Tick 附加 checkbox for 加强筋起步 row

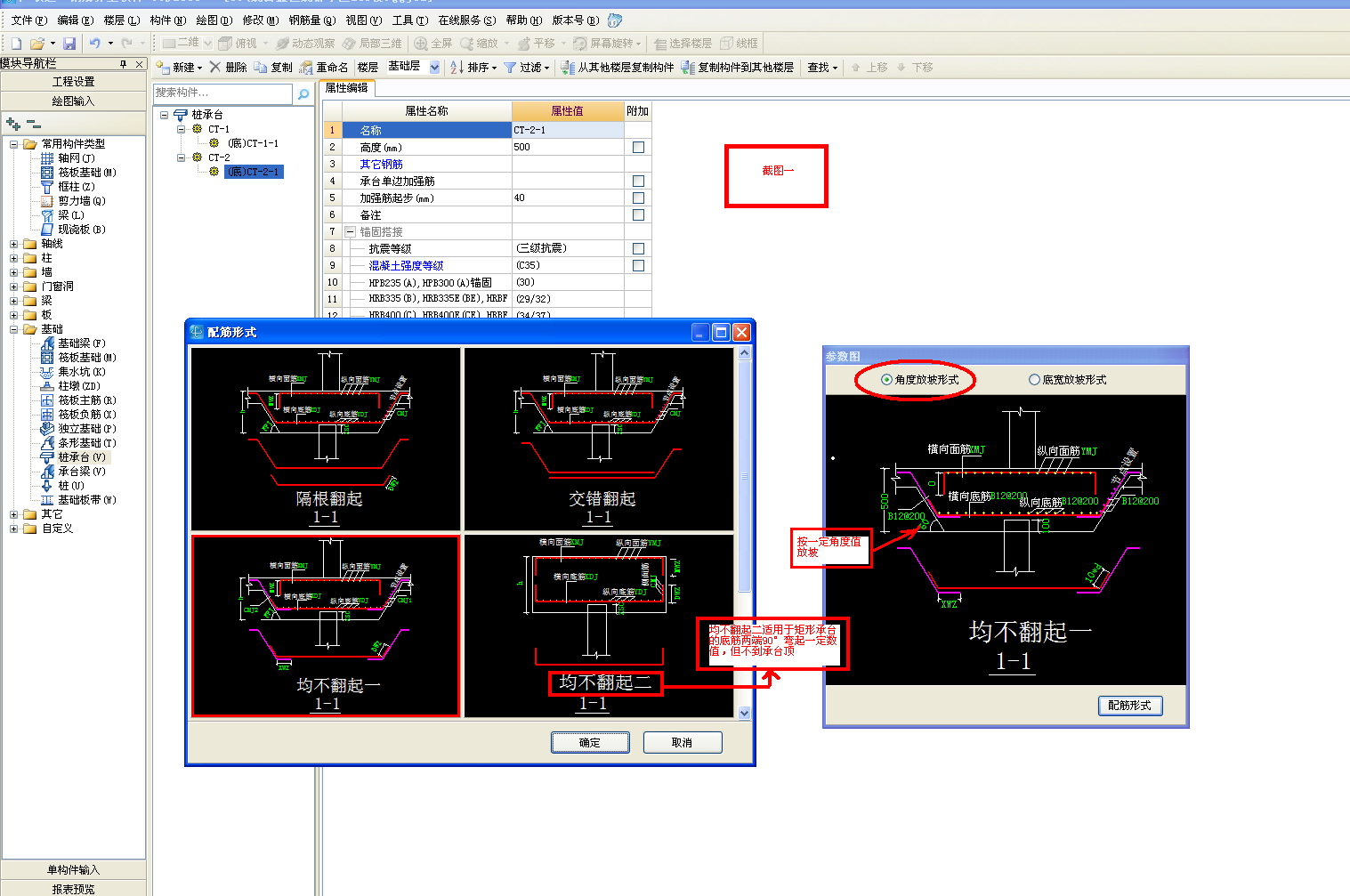(638, 198)
